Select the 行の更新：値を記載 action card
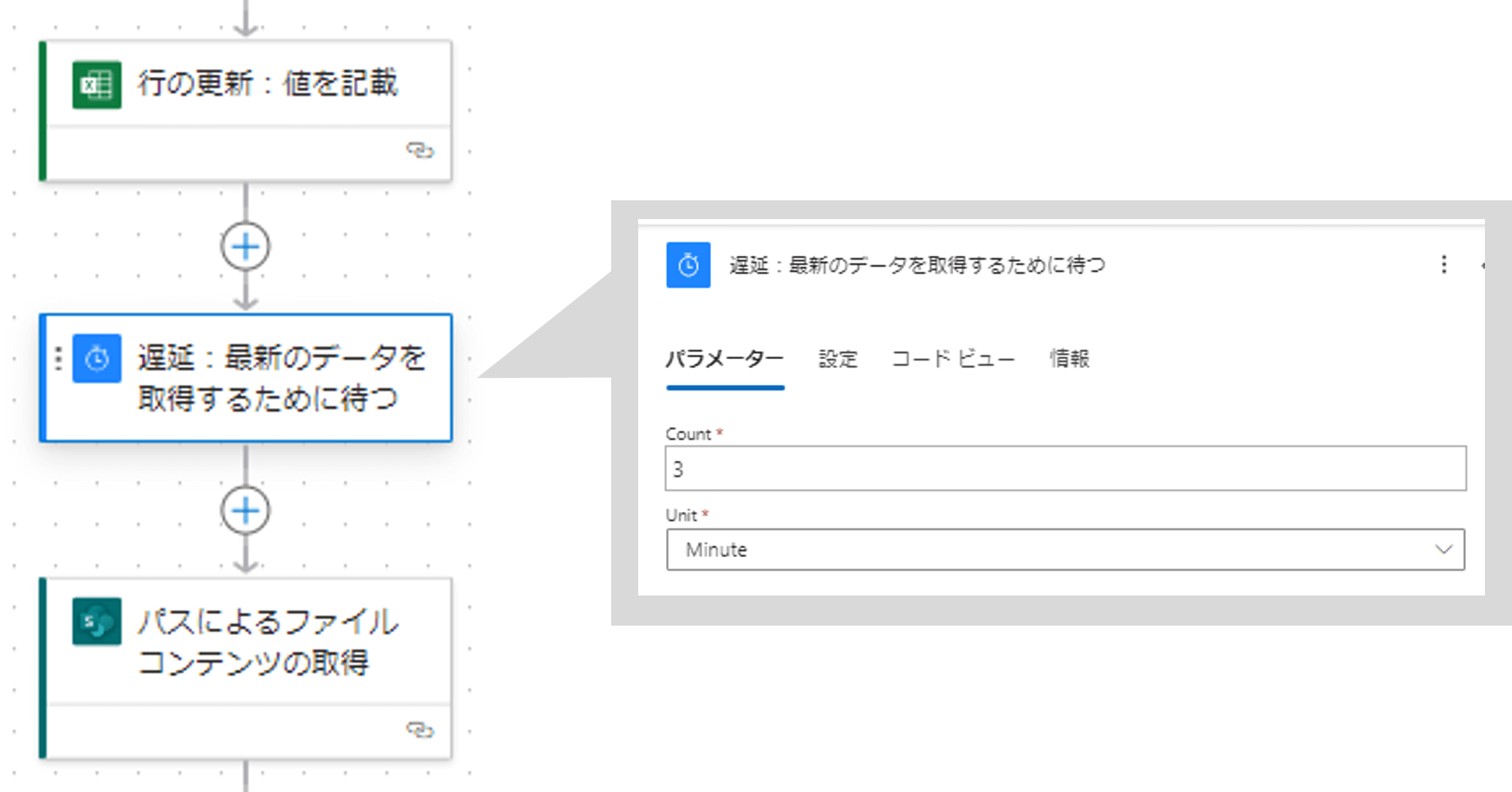The width and height of the screenshot is (1512, 792). (x=246, y=111)
